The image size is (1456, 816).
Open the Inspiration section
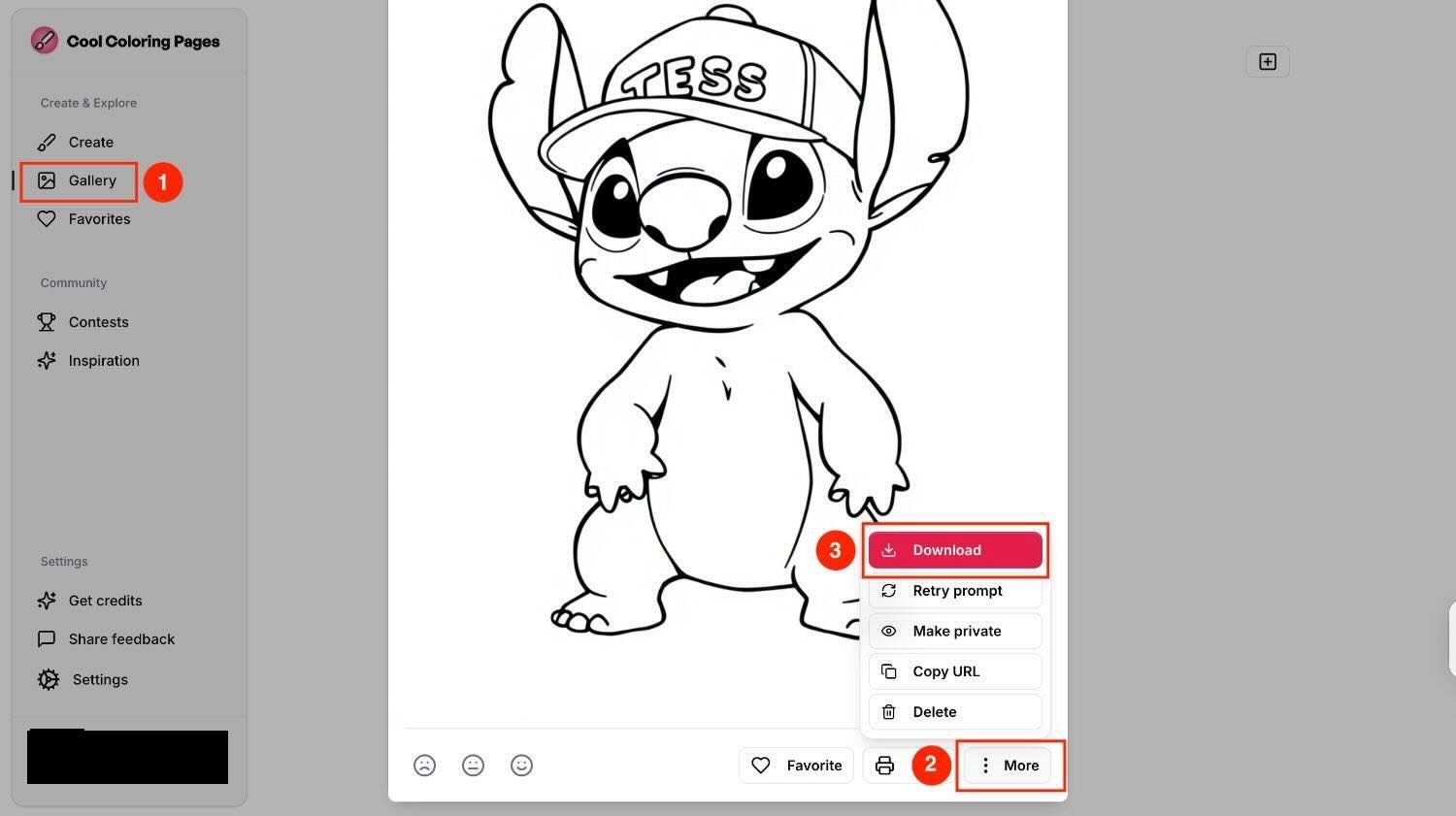(88, 361)
